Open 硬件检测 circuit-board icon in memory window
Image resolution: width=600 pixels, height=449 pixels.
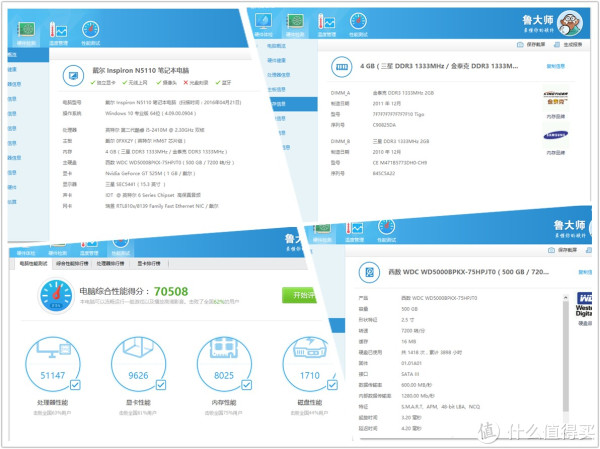pyautogui.click(x=295, y=21)
